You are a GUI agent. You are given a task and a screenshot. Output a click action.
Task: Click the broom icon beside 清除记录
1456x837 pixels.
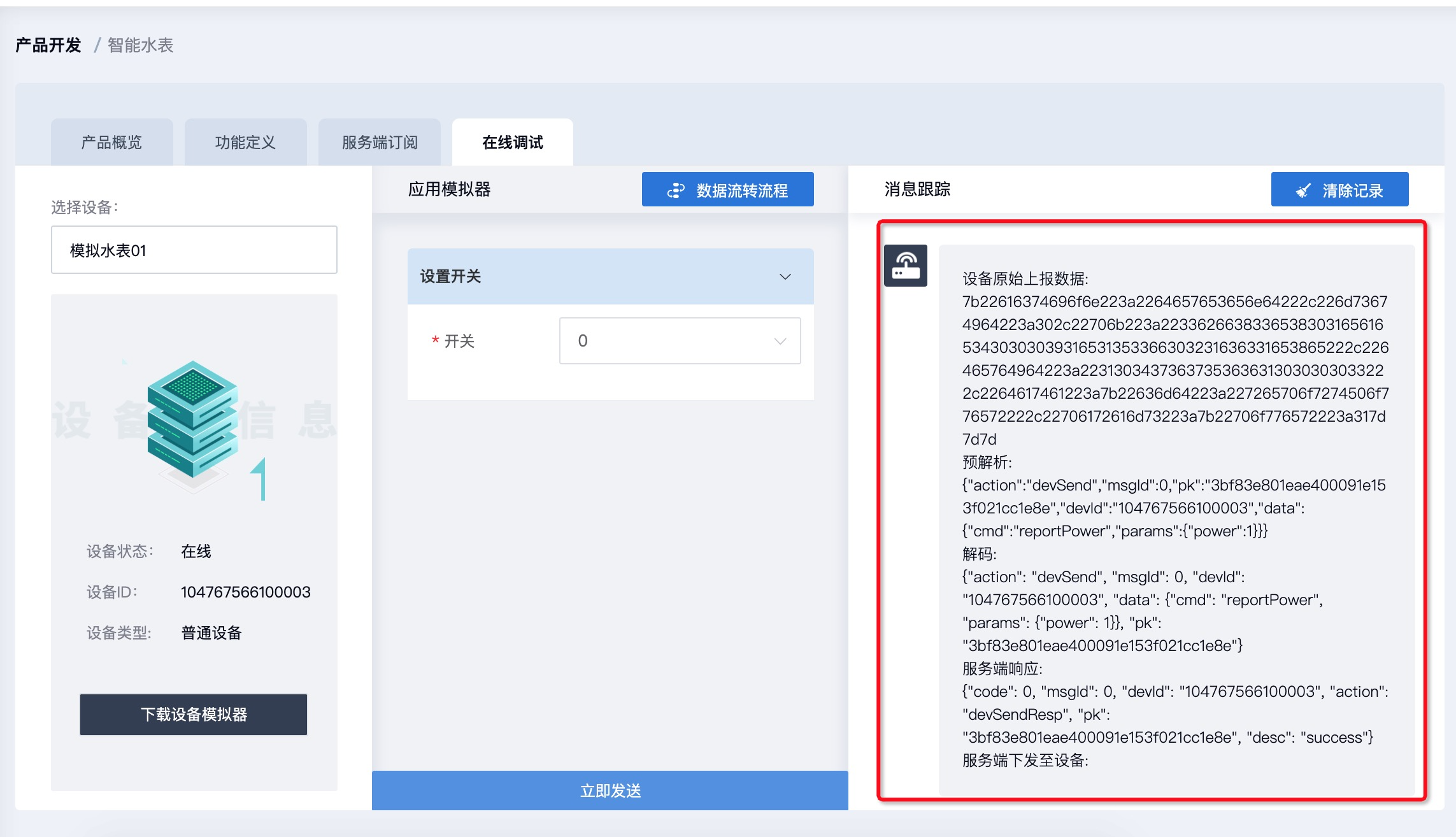coord(1303,190)
